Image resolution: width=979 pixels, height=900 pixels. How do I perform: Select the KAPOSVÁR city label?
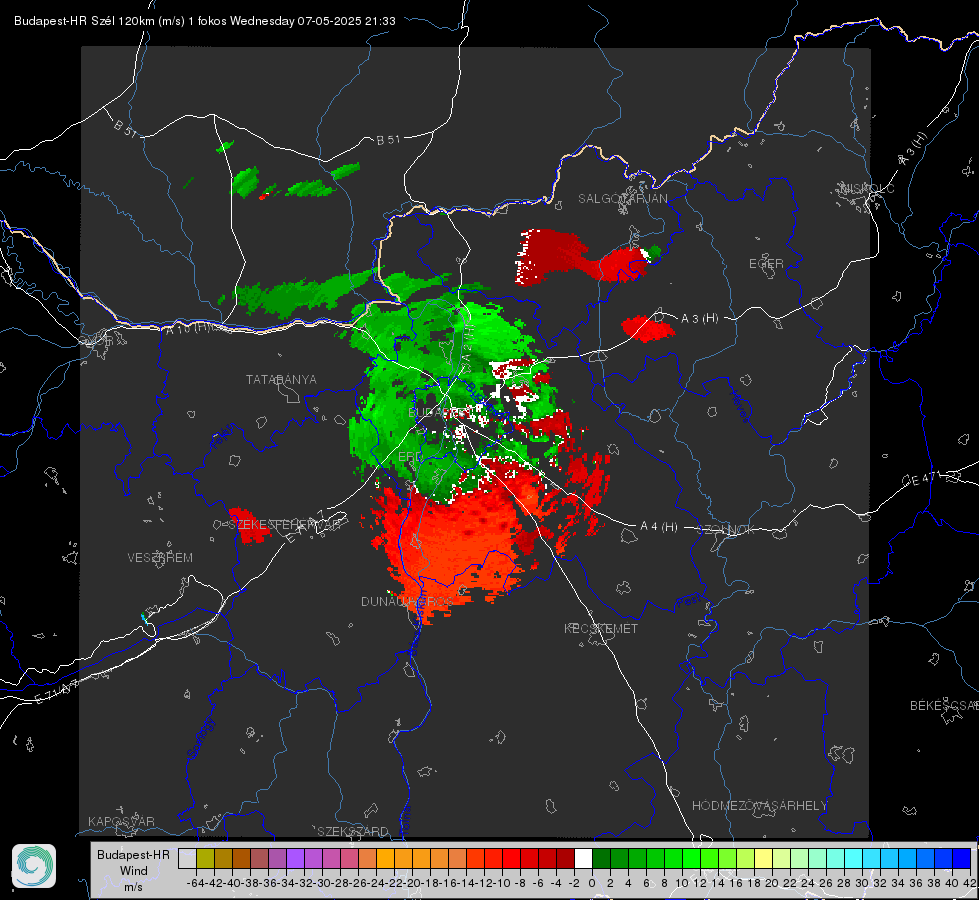(x=121, y=821)
